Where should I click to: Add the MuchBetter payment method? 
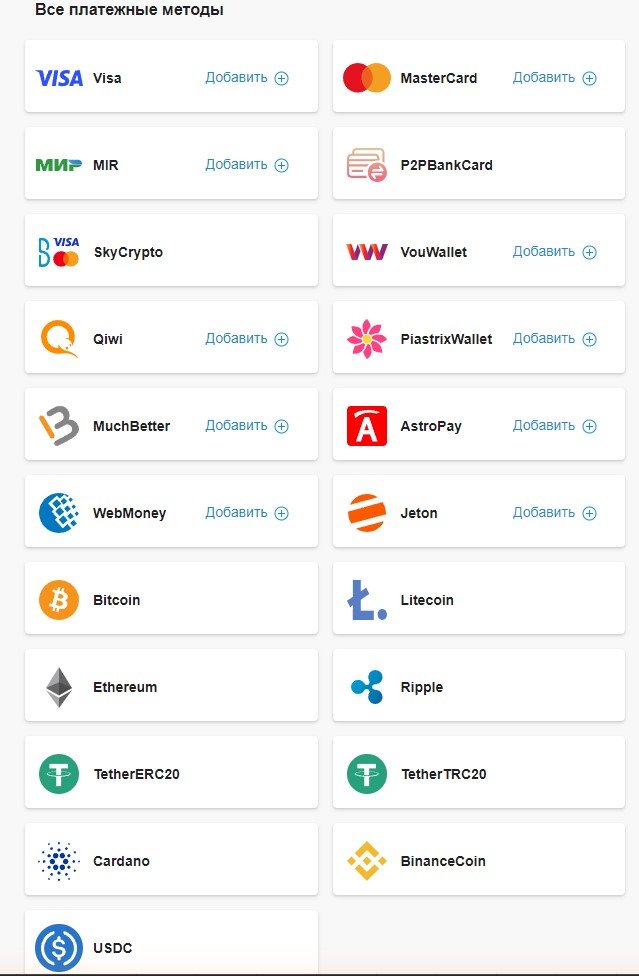coord(246,426)
